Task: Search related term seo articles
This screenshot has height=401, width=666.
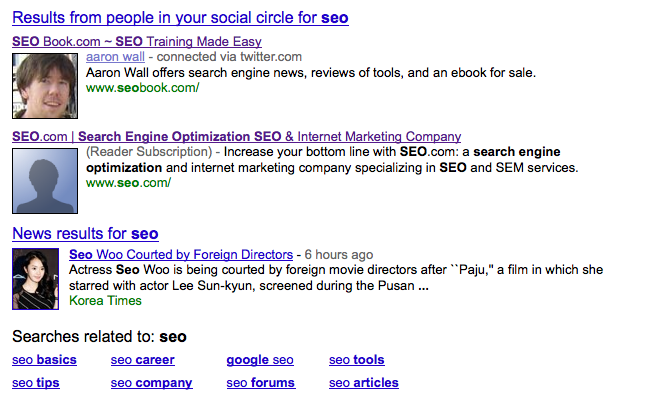Action: click(363, 383)
